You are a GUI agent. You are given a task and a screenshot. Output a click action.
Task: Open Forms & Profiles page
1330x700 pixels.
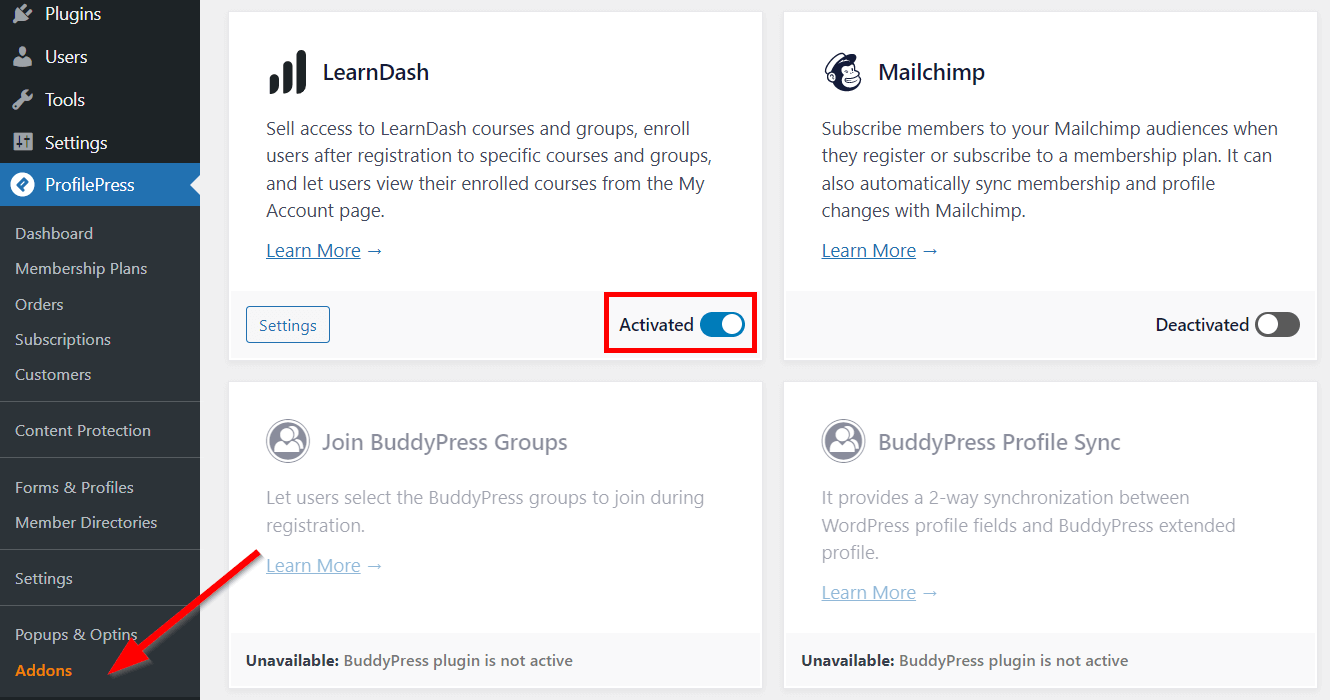click(74, 487)
